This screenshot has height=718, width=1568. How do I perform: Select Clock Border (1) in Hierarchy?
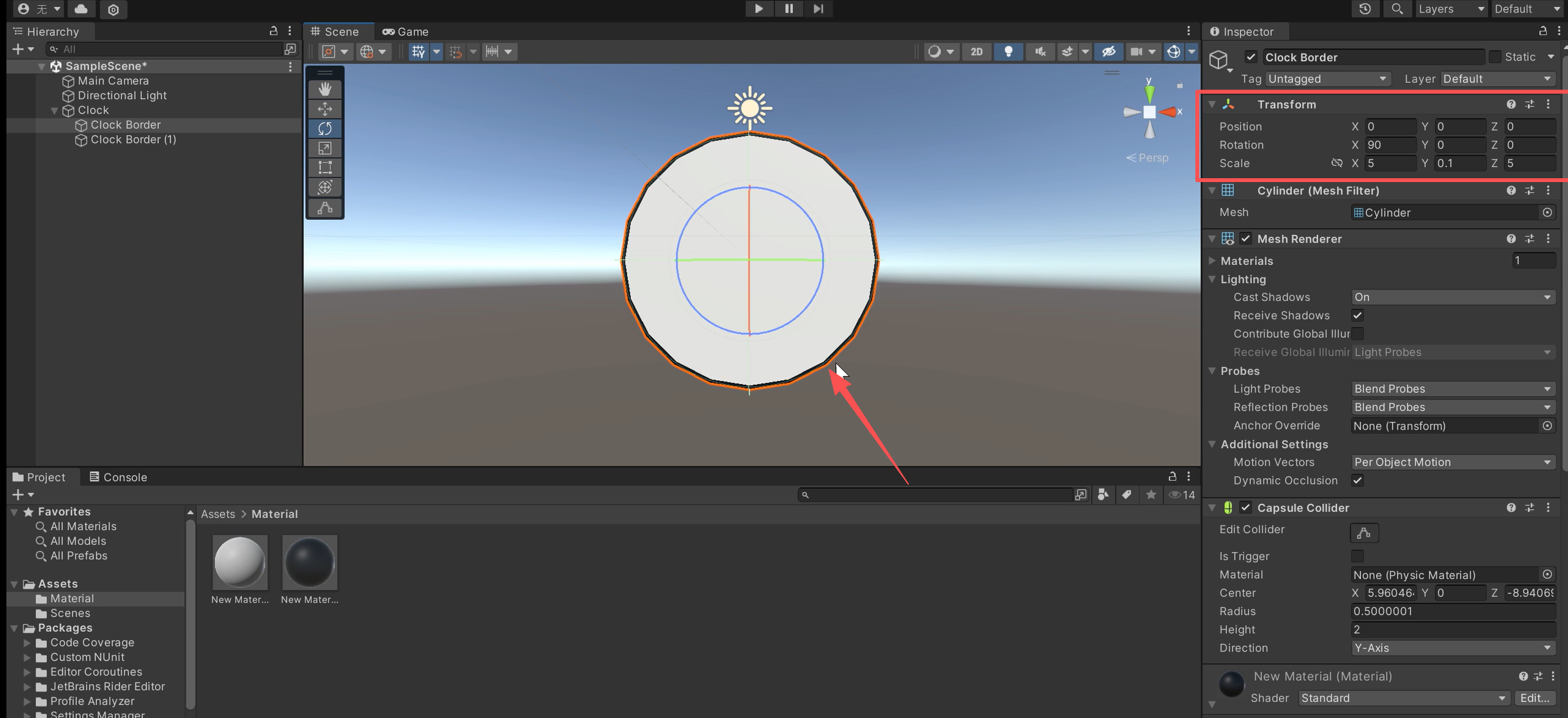click(133, 140)
